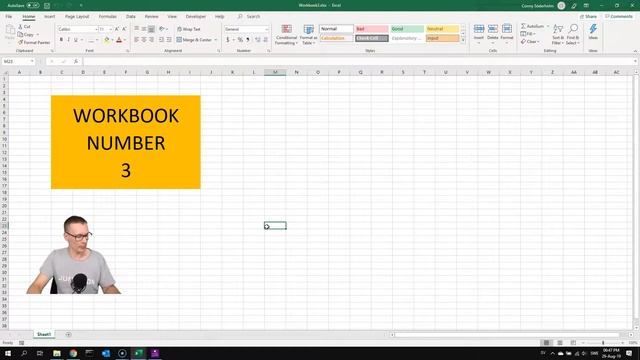This screenshot has width=640, height=360.
Task: Click the Save icon in title bar
Action: pyautogui.click(x=47, y=6)
